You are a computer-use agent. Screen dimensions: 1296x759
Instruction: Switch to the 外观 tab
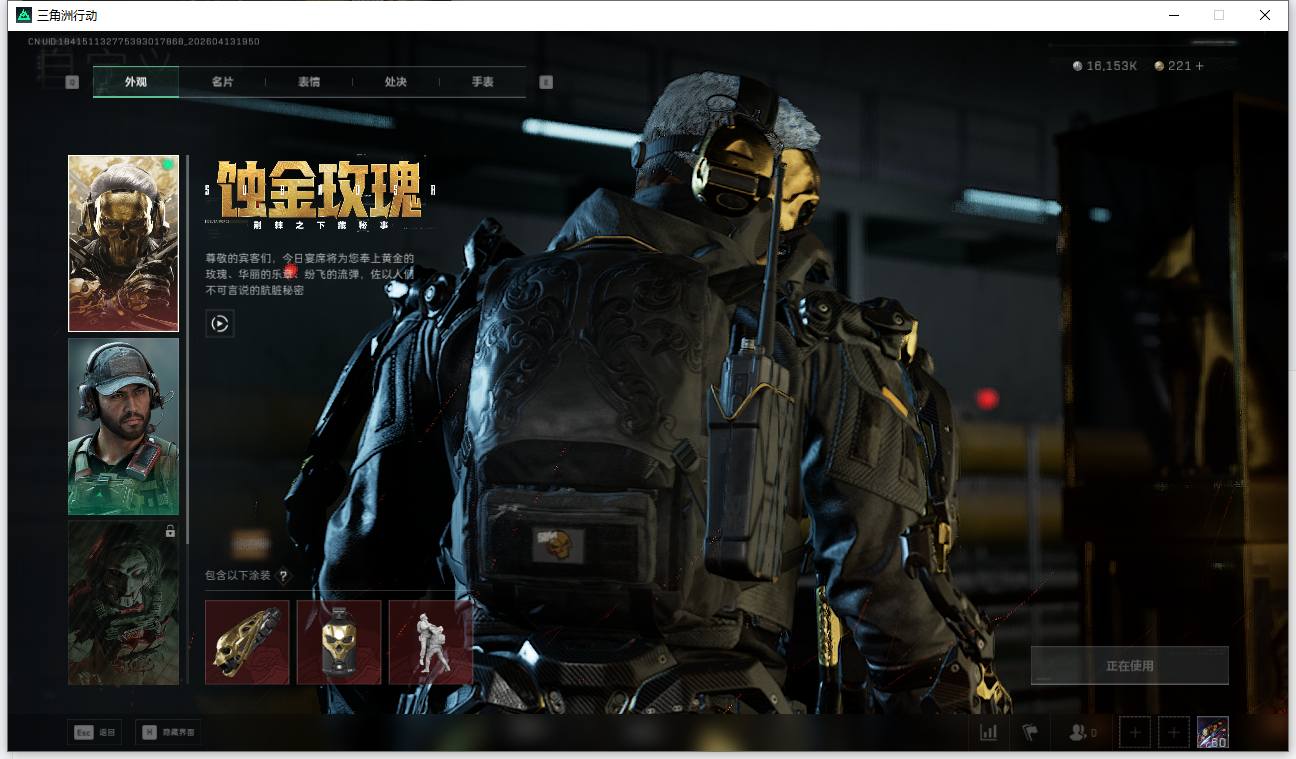coord(136,82)
